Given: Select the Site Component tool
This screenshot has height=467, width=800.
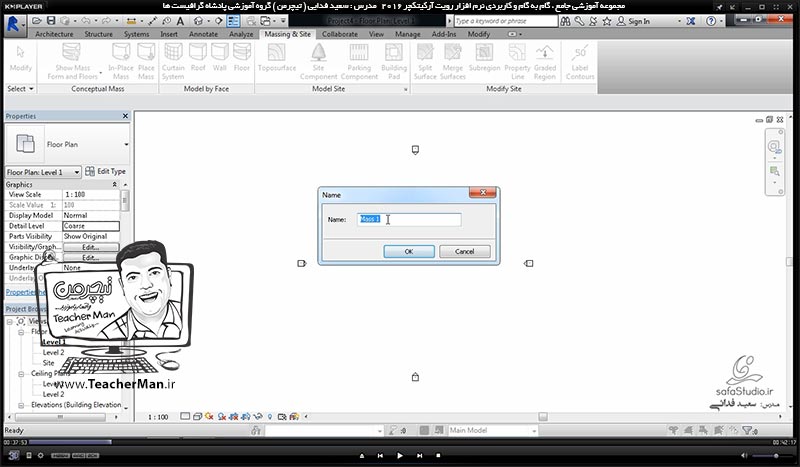Looking at the screenshot, I should 318,61.
